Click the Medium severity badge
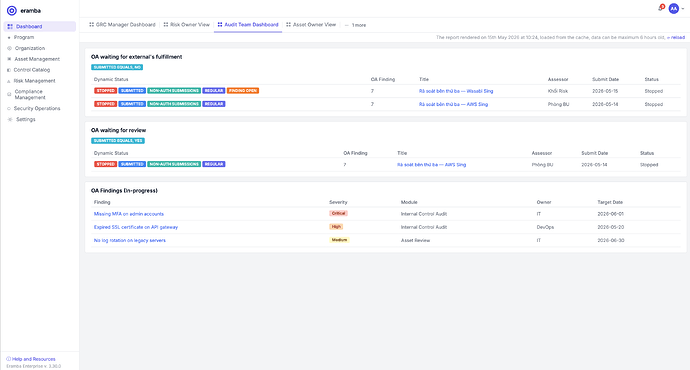 [x=339, y=240]
